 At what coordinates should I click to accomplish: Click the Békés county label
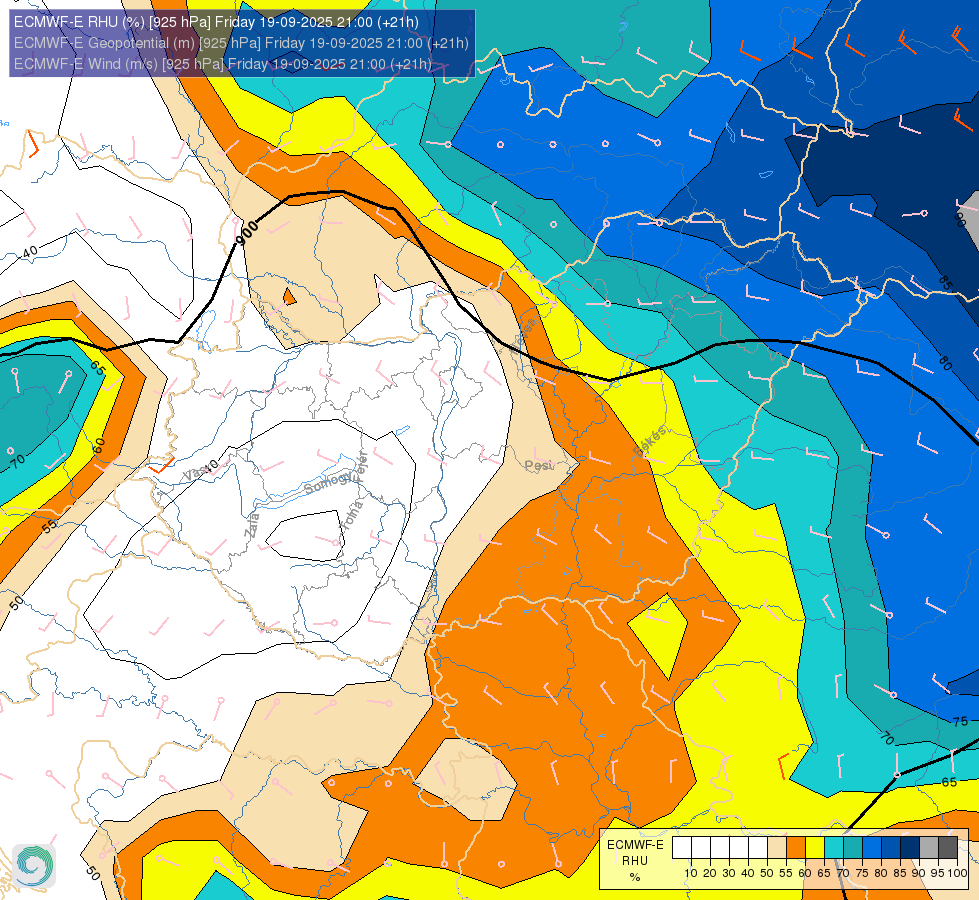[650, 440]
